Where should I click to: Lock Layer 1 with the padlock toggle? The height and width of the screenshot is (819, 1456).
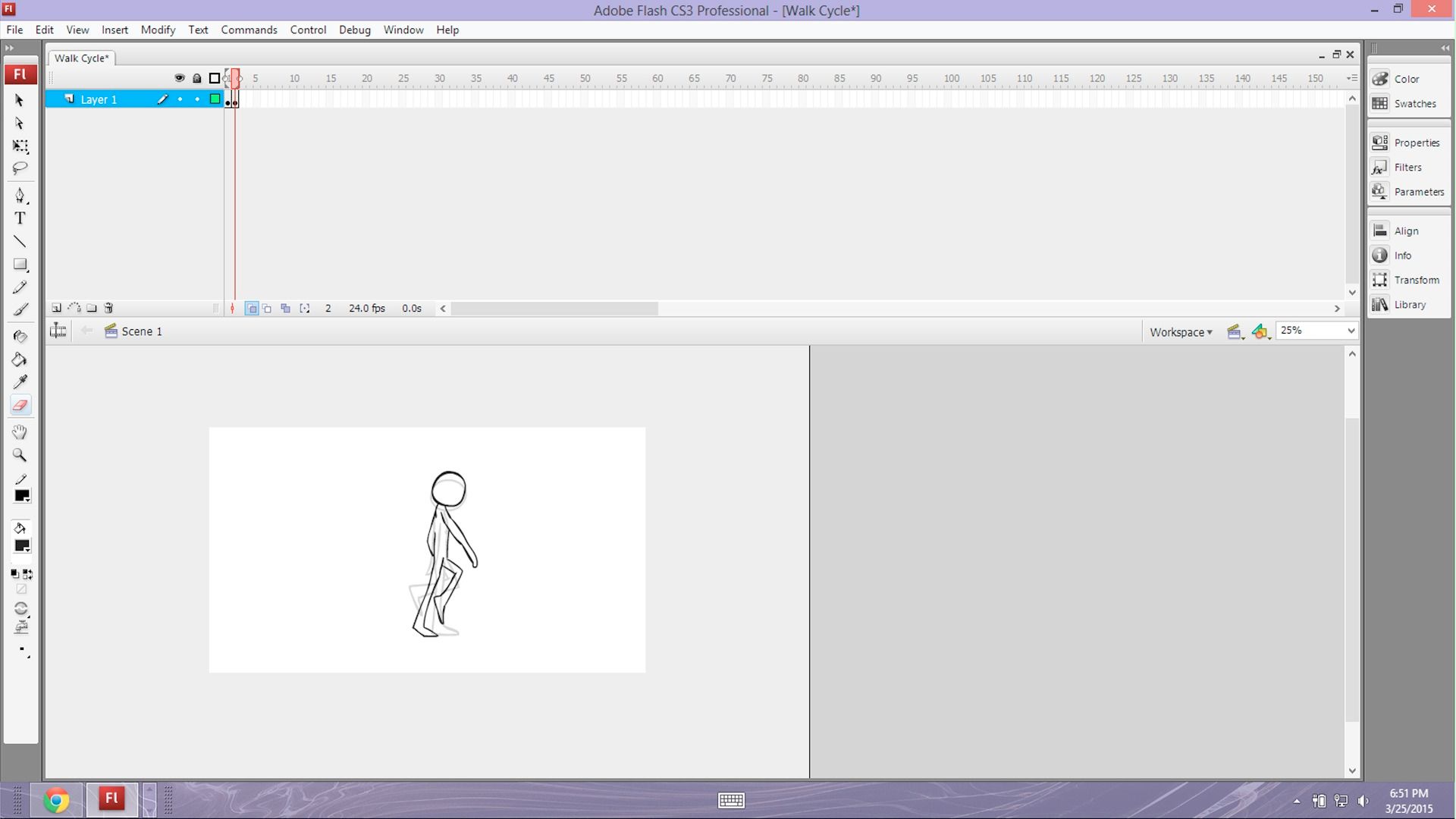click(197, 99)
